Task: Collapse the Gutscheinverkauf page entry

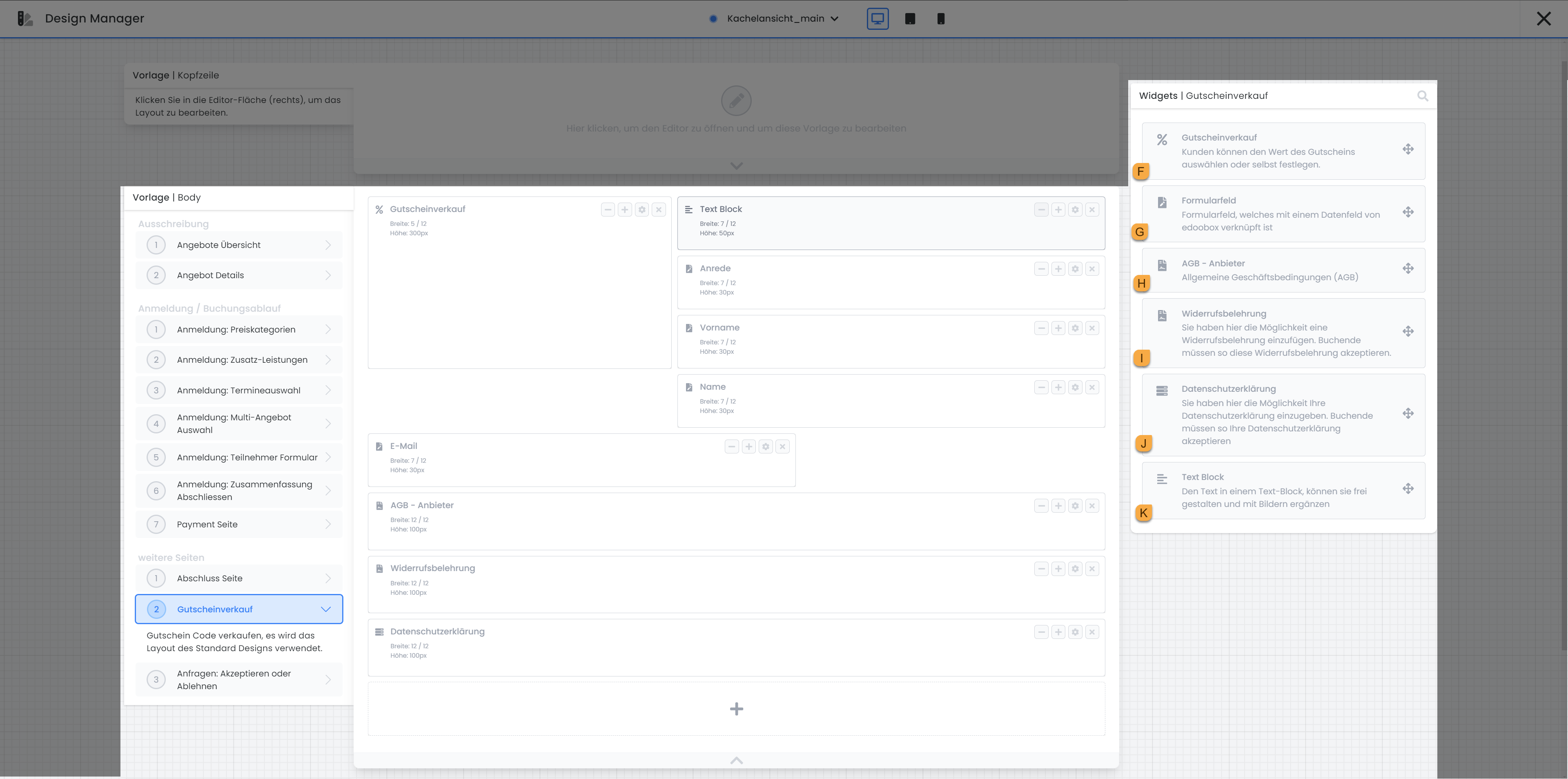Action: coord(326,609)
